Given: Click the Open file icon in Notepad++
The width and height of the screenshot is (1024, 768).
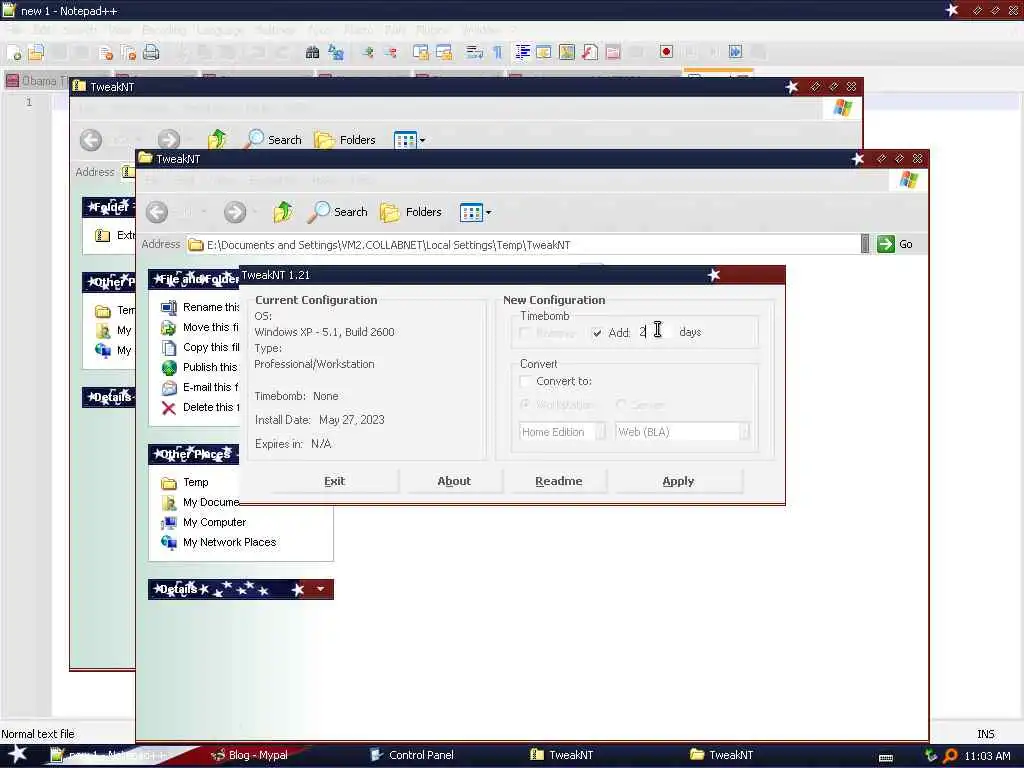Looking at the screenshot, I should click(37, 52).
